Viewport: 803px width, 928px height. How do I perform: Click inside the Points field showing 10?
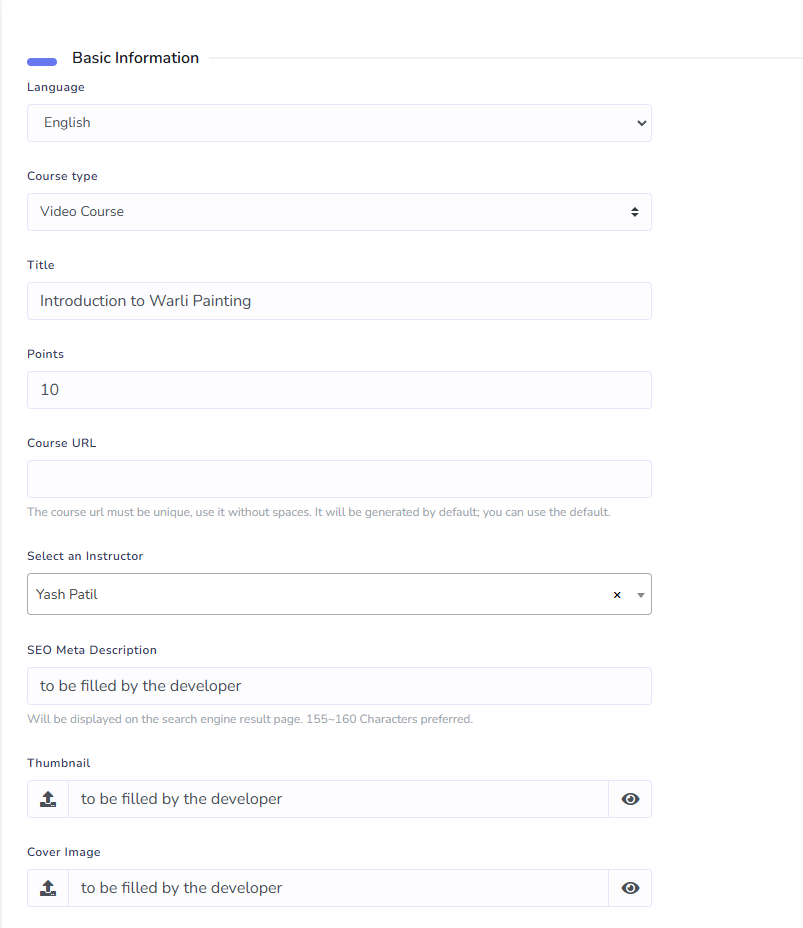(340, 390)
